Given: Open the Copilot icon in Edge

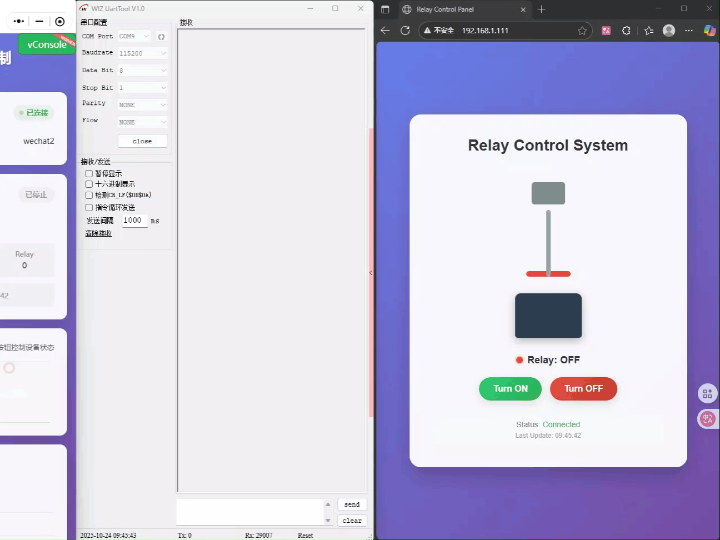Looking at the screenshot, I should 709,31.
